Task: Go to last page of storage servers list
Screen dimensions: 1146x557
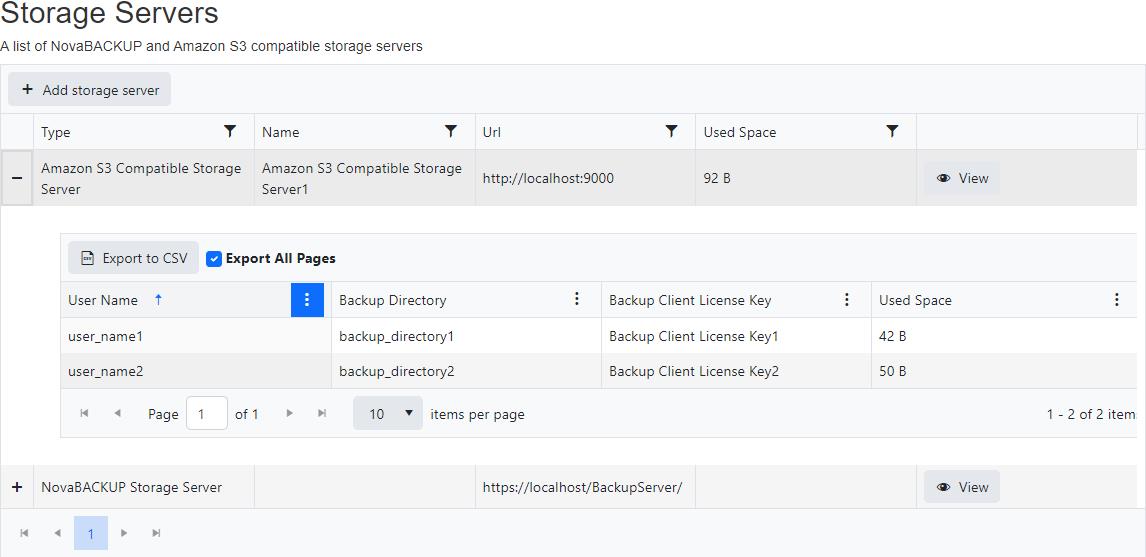Action: pyautogui.click(x=156, y=533)
